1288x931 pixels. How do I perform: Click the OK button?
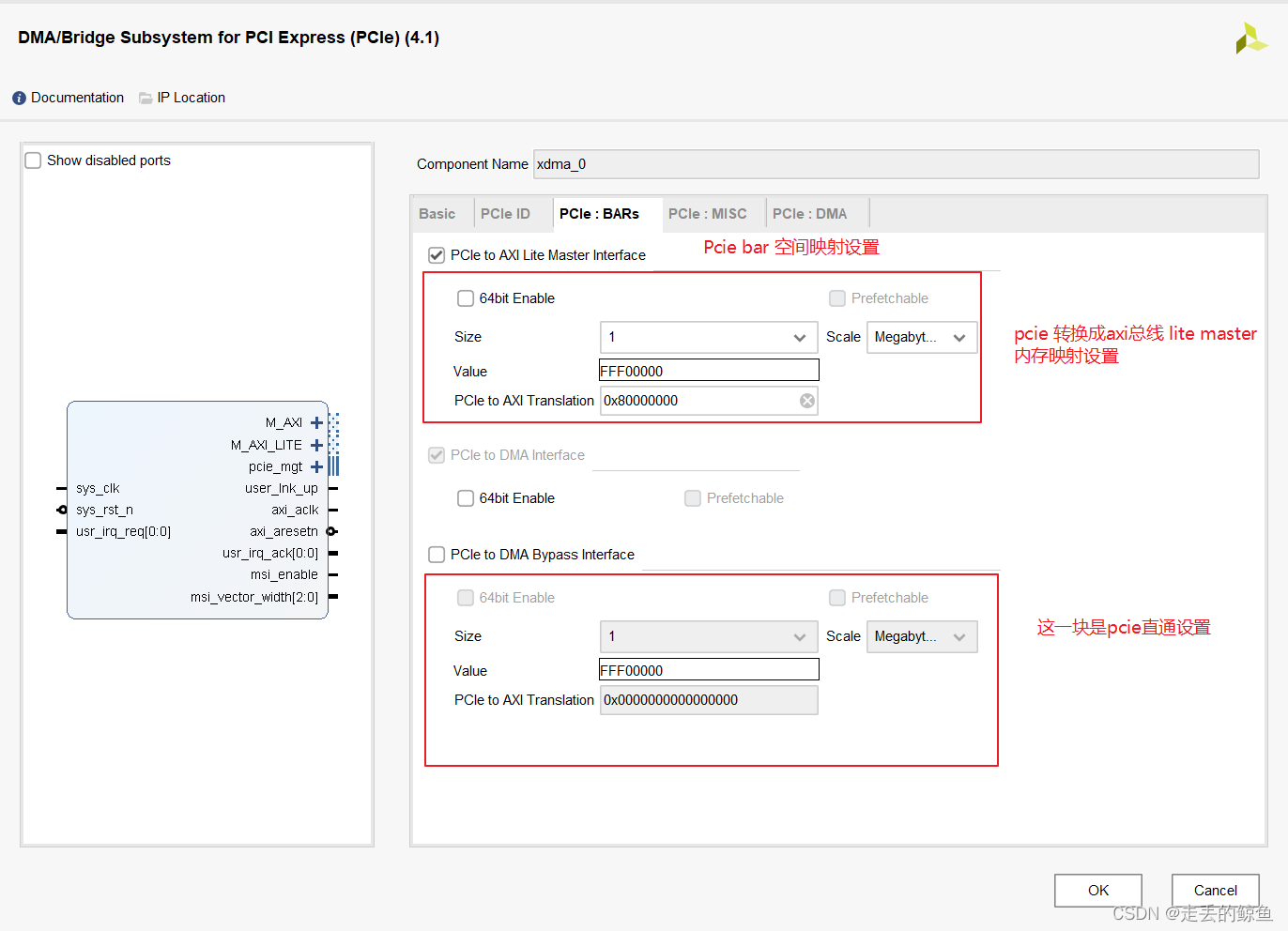pos(1098,891)
